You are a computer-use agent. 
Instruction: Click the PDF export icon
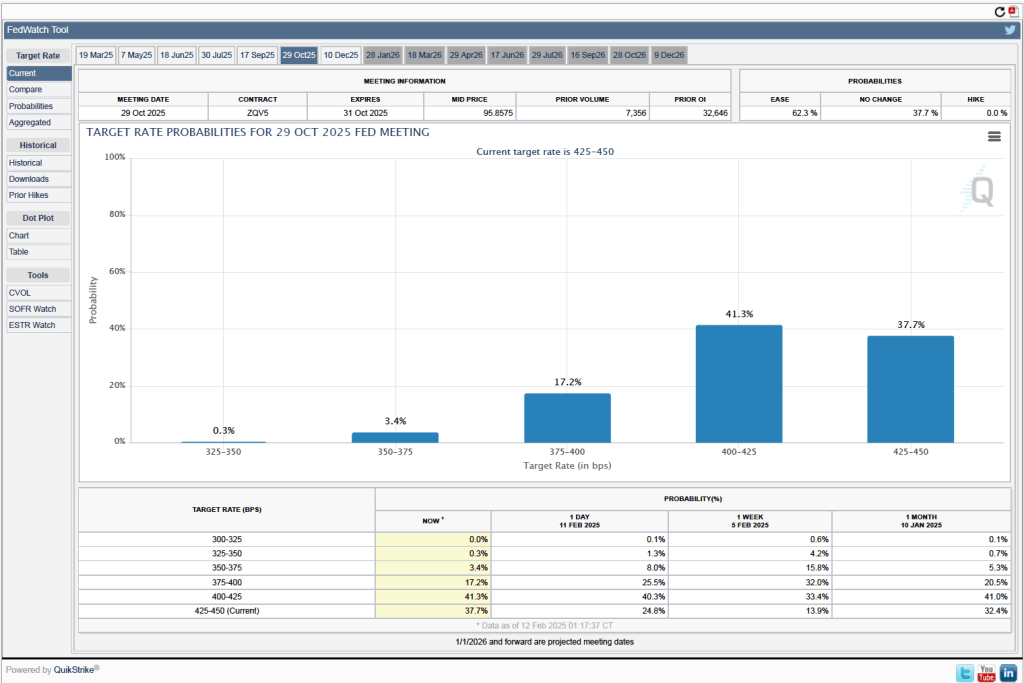click(x=1012, y=11)
